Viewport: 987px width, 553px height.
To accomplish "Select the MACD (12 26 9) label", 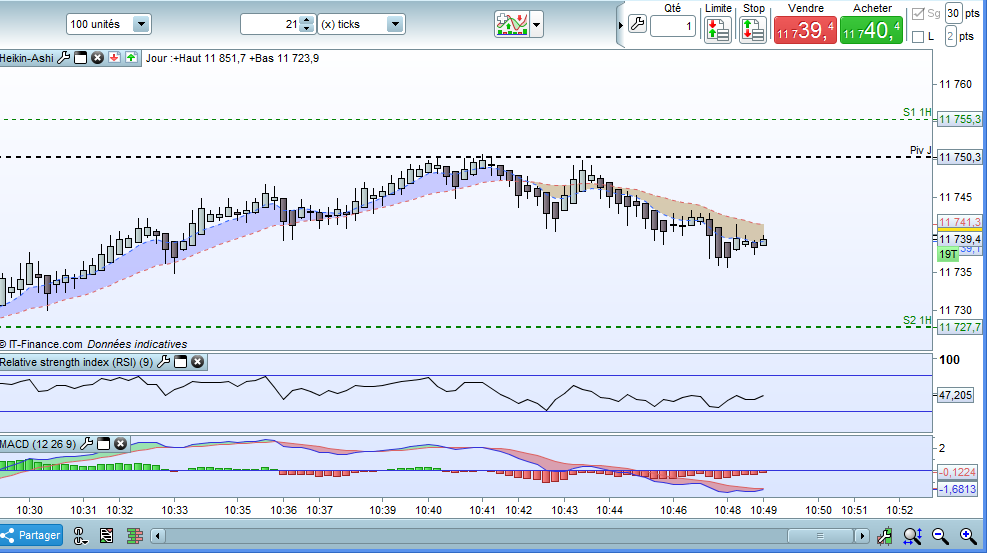I will coord(38,444).
